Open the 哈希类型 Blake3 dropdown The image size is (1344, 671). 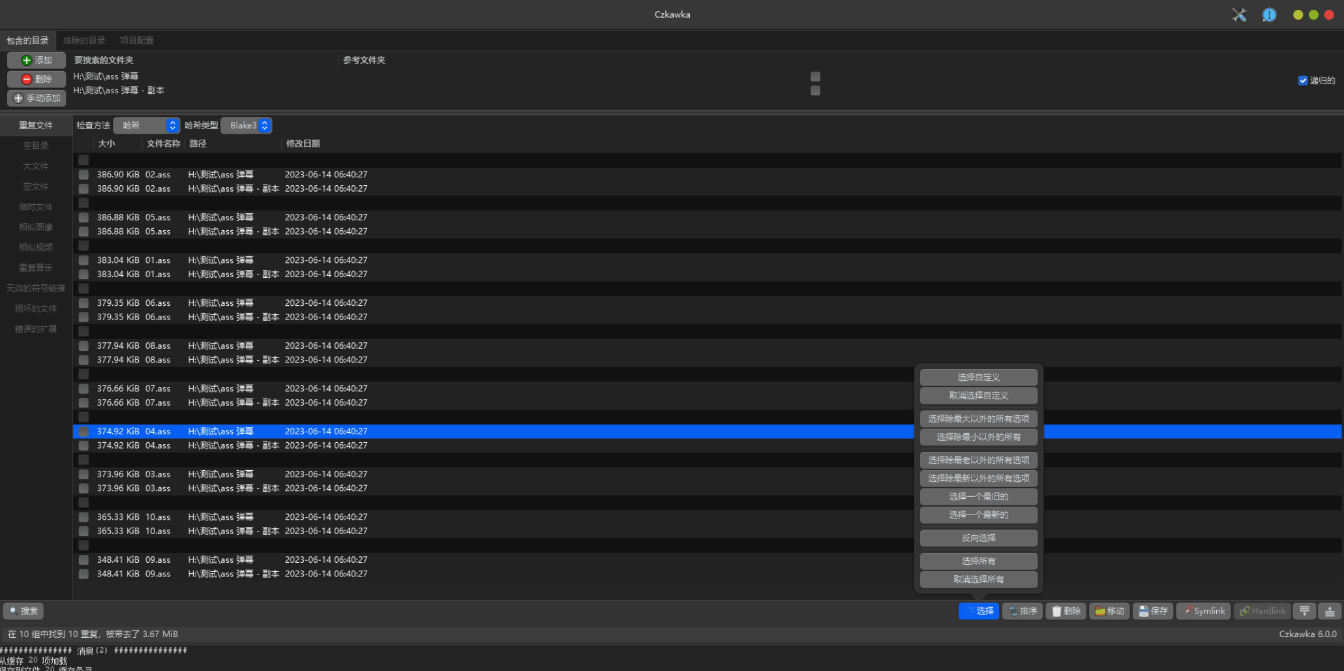246,125
